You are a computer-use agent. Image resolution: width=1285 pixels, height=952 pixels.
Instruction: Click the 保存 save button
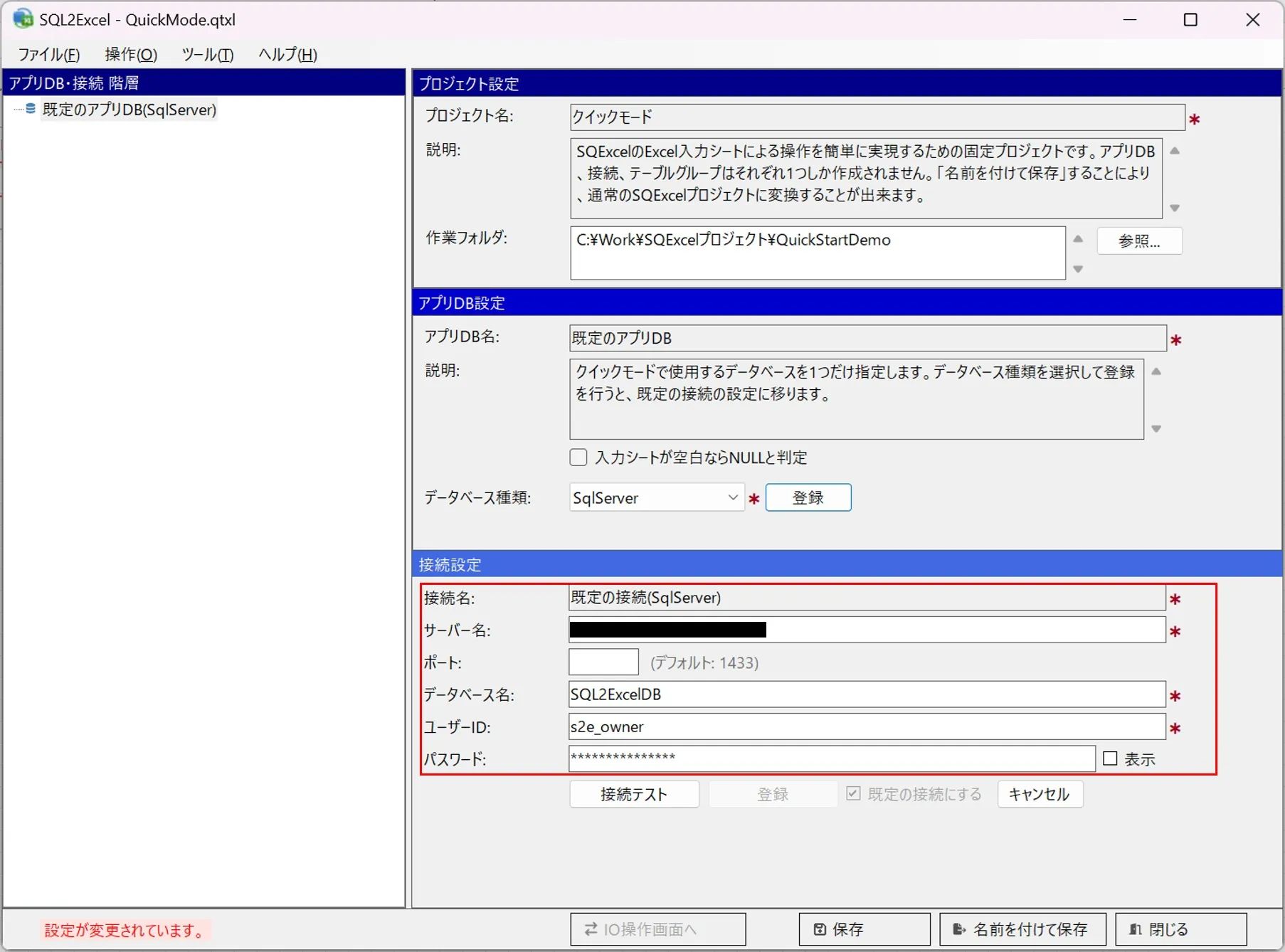[x=864, y=929]
